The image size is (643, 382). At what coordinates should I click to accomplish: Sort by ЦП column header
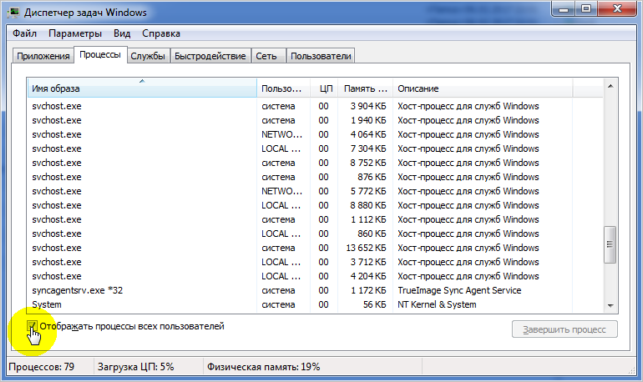point(324,88)
